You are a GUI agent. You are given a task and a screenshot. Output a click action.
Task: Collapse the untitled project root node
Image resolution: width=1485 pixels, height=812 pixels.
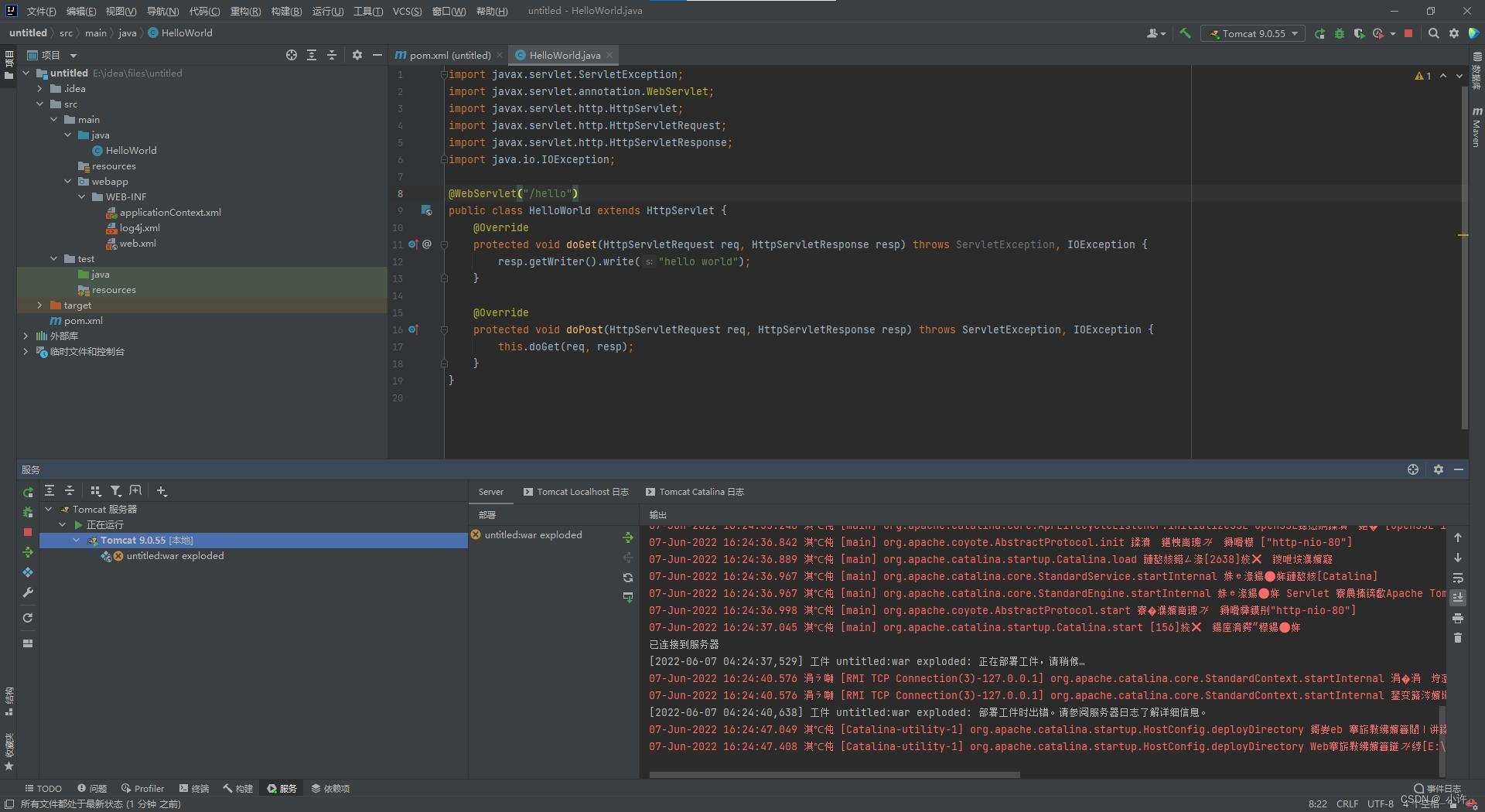point(26,73)
